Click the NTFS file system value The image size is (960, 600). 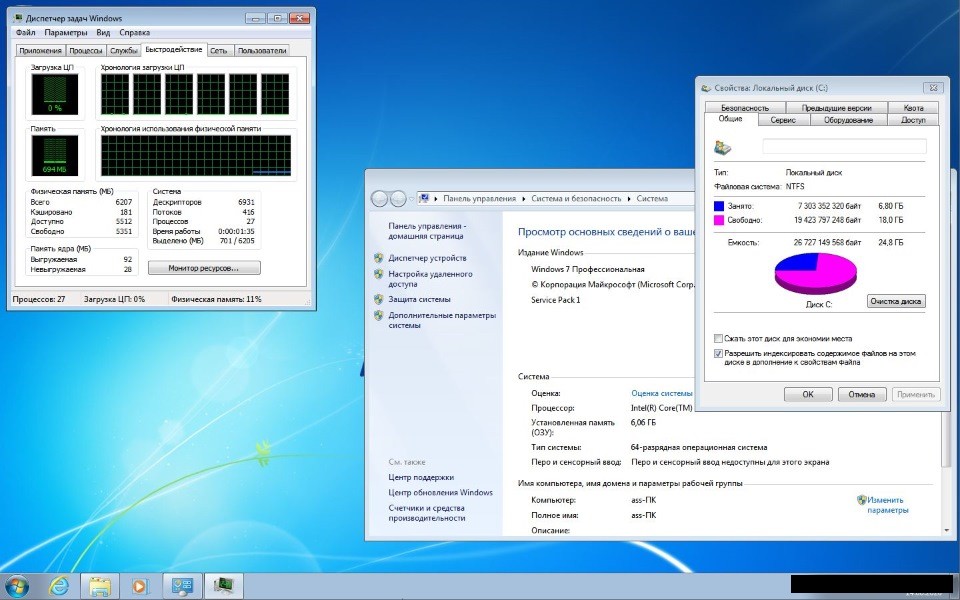pos(795,186)
